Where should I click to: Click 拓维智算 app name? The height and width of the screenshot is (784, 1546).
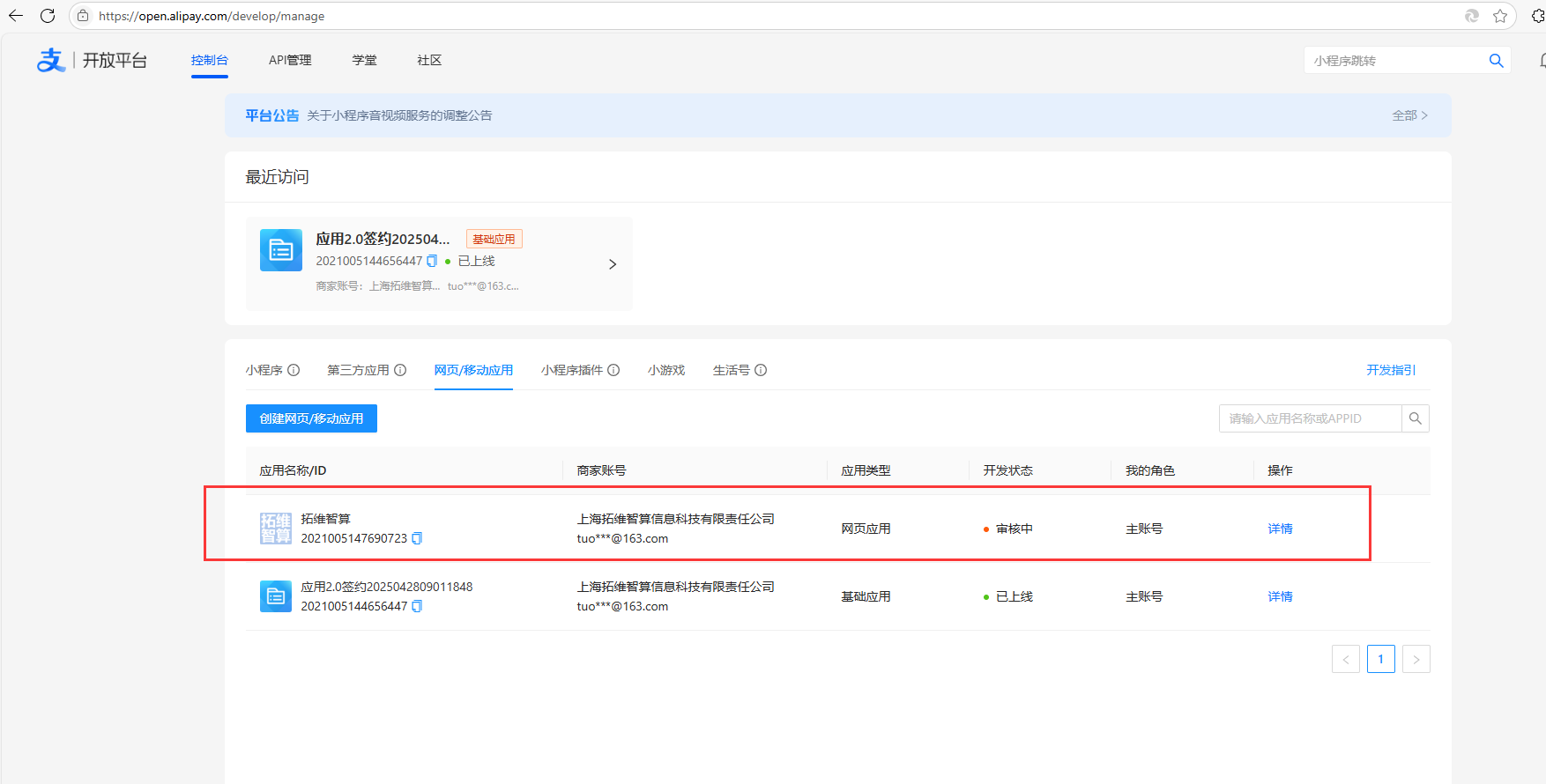pos(326,519)
